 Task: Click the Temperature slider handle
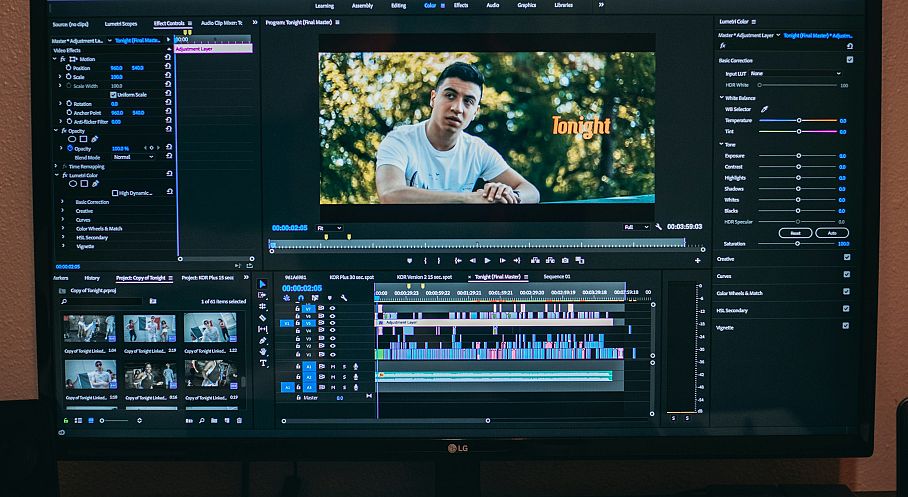tap(799, 120)
